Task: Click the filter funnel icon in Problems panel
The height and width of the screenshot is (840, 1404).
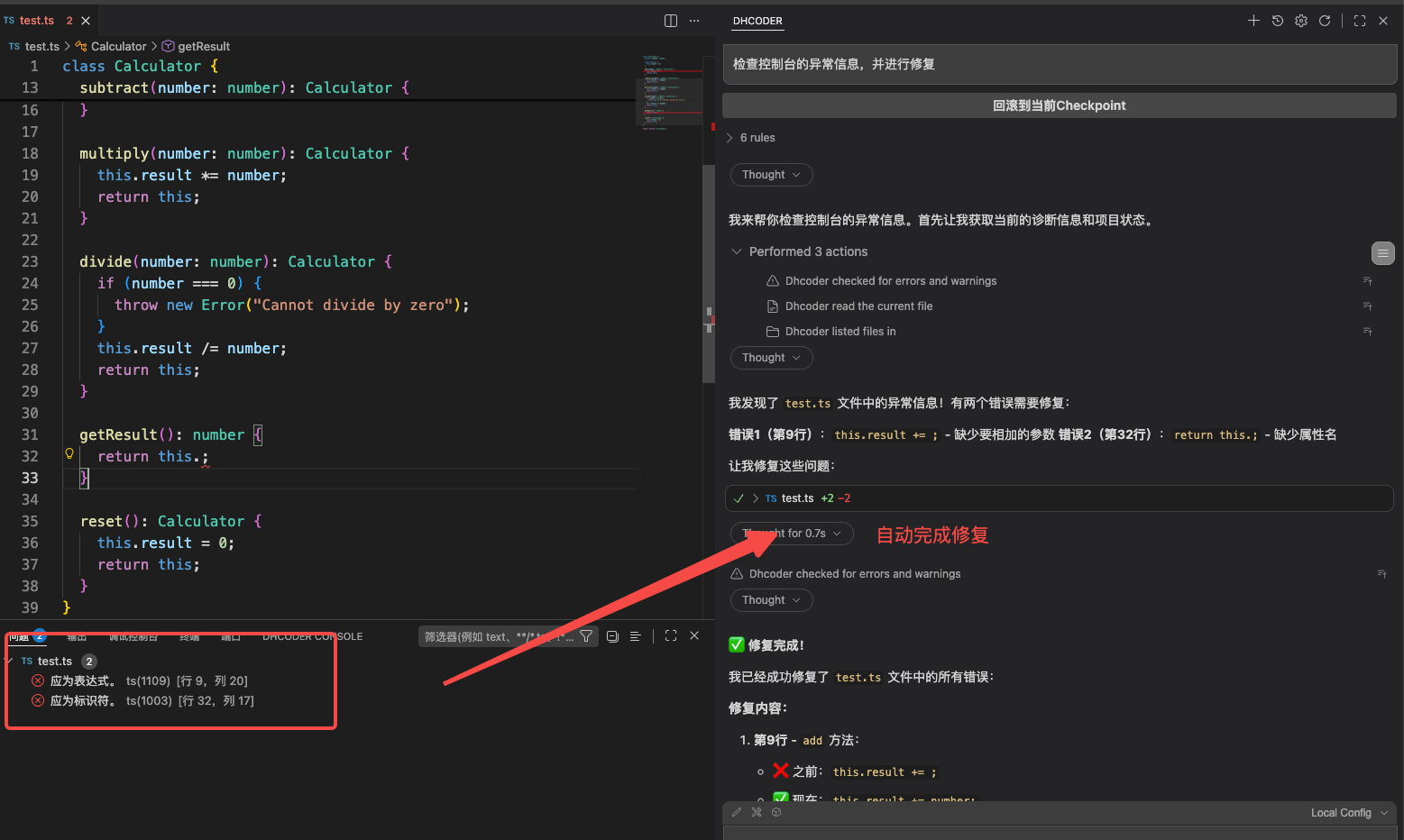Action: coord(586,636)
